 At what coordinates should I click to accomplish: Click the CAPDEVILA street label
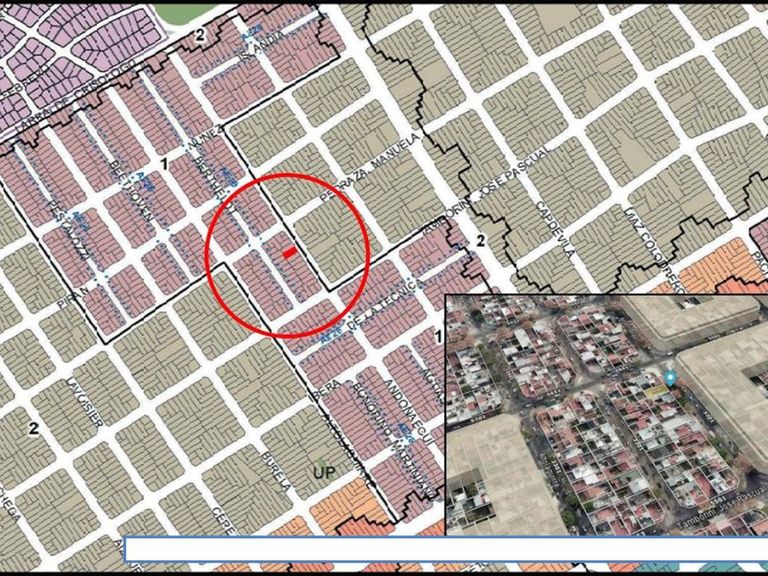pyautogui.click(x=554, y=230)
